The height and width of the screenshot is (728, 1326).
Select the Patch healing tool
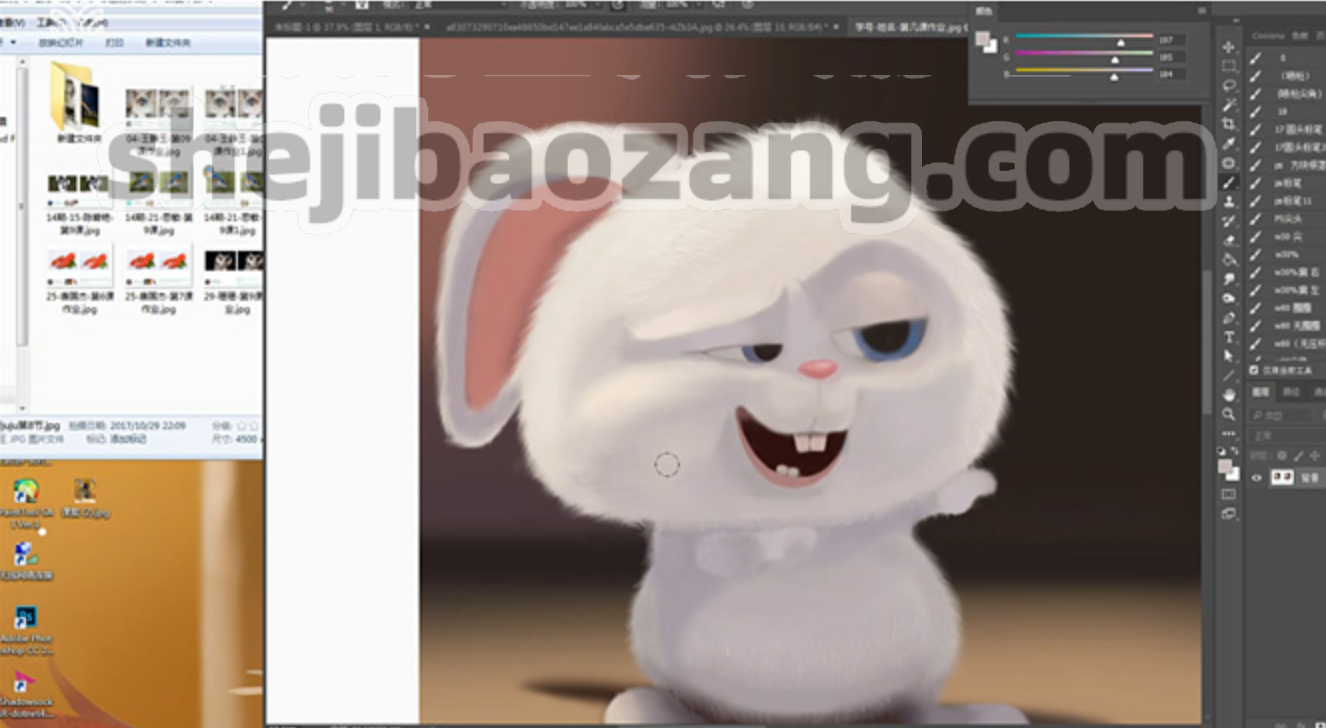[1229, 163]
